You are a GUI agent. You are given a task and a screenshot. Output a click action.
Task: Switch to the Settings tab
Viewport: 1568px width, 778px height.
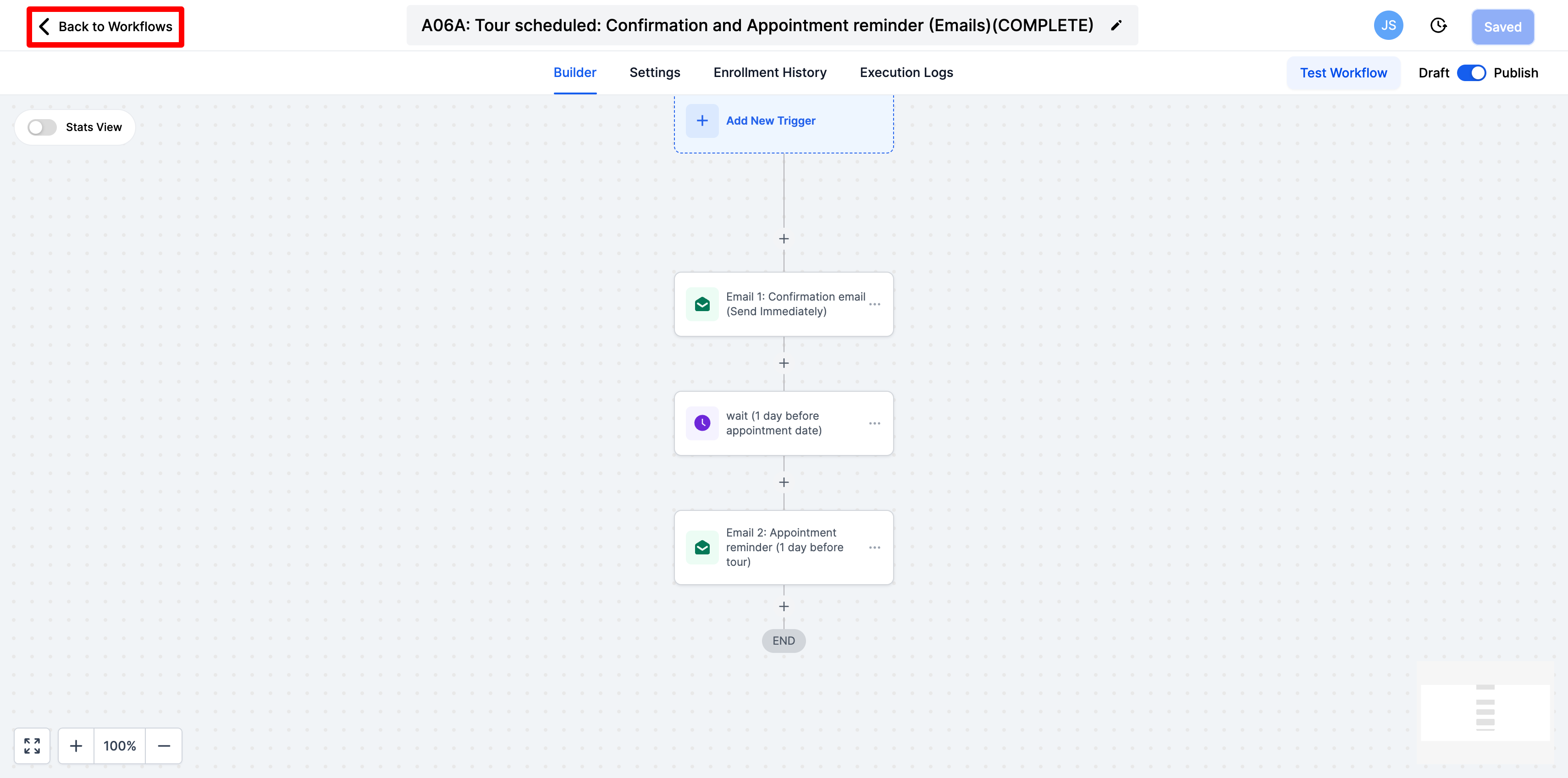coord(655,72)
